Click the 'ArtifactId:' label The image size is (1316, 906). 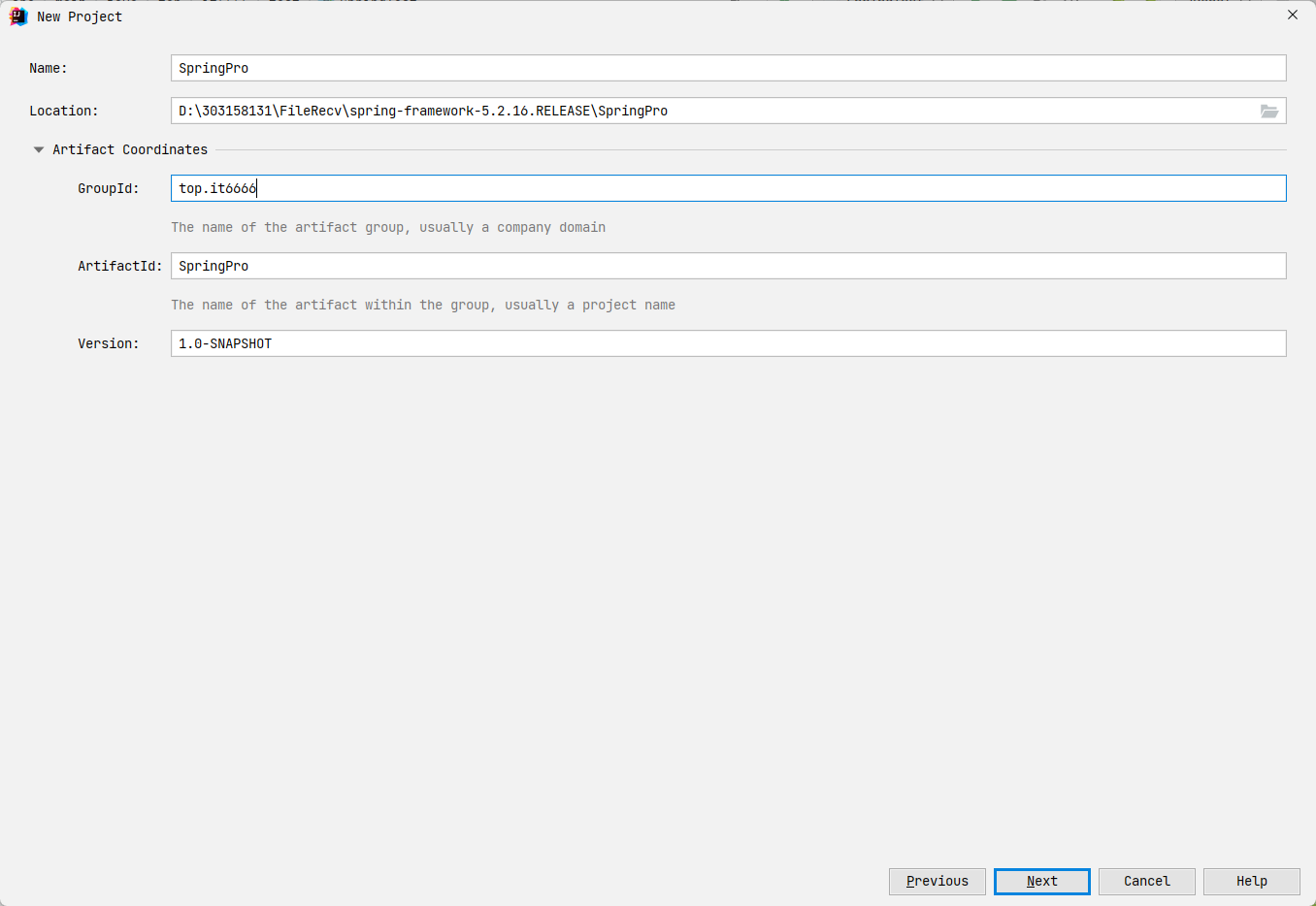120,266
